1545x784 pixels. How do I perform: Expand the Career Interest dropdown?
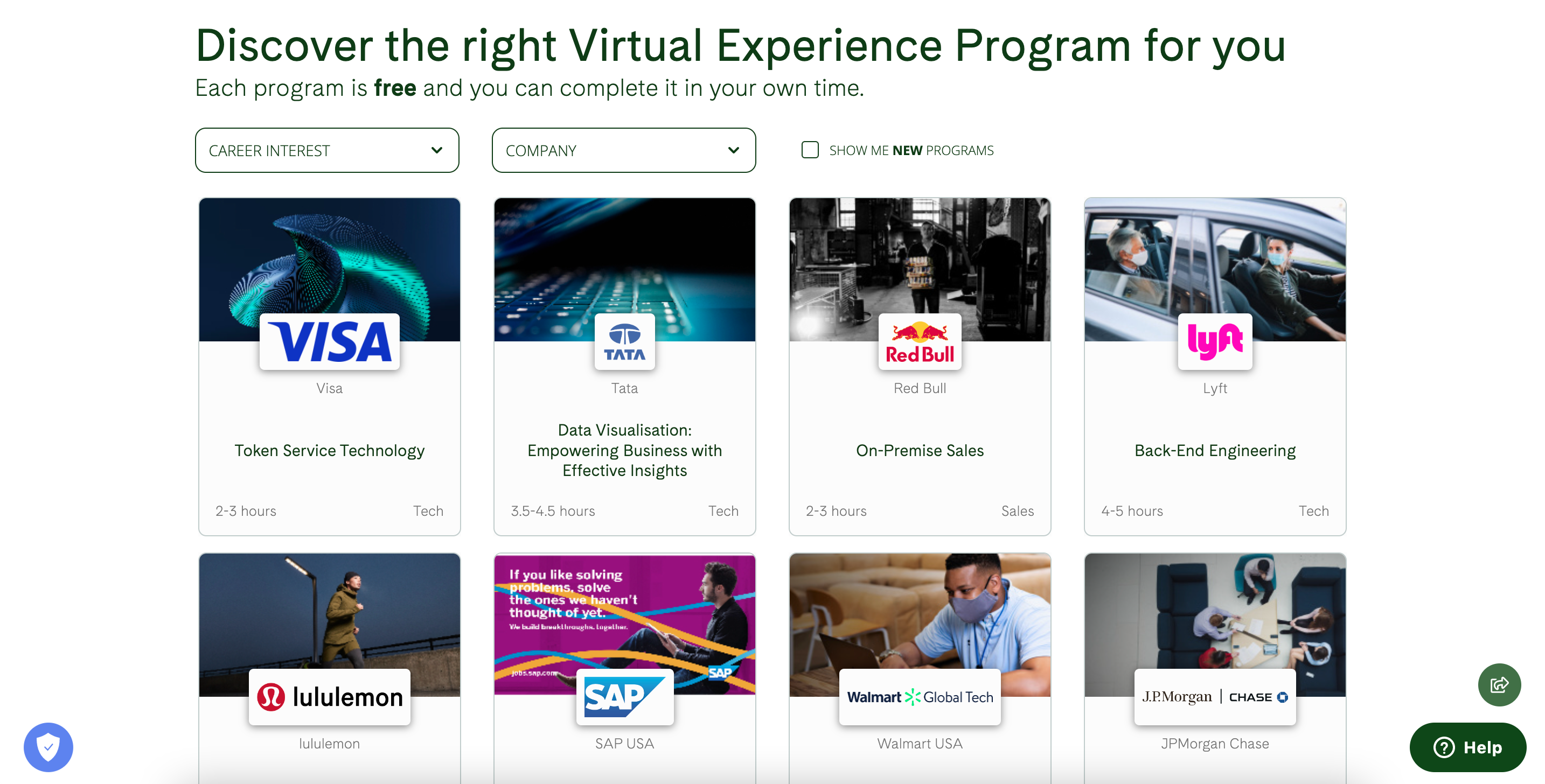point(327,150)
